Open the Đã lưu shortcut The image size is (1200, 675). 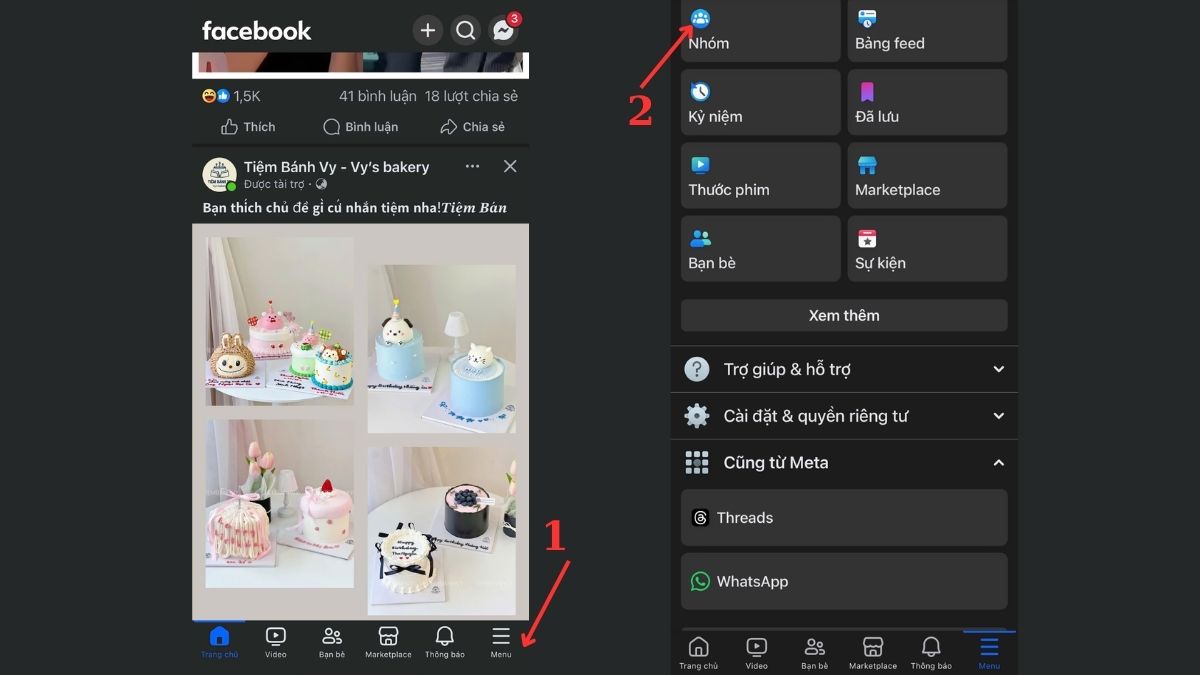click(927, 102)
